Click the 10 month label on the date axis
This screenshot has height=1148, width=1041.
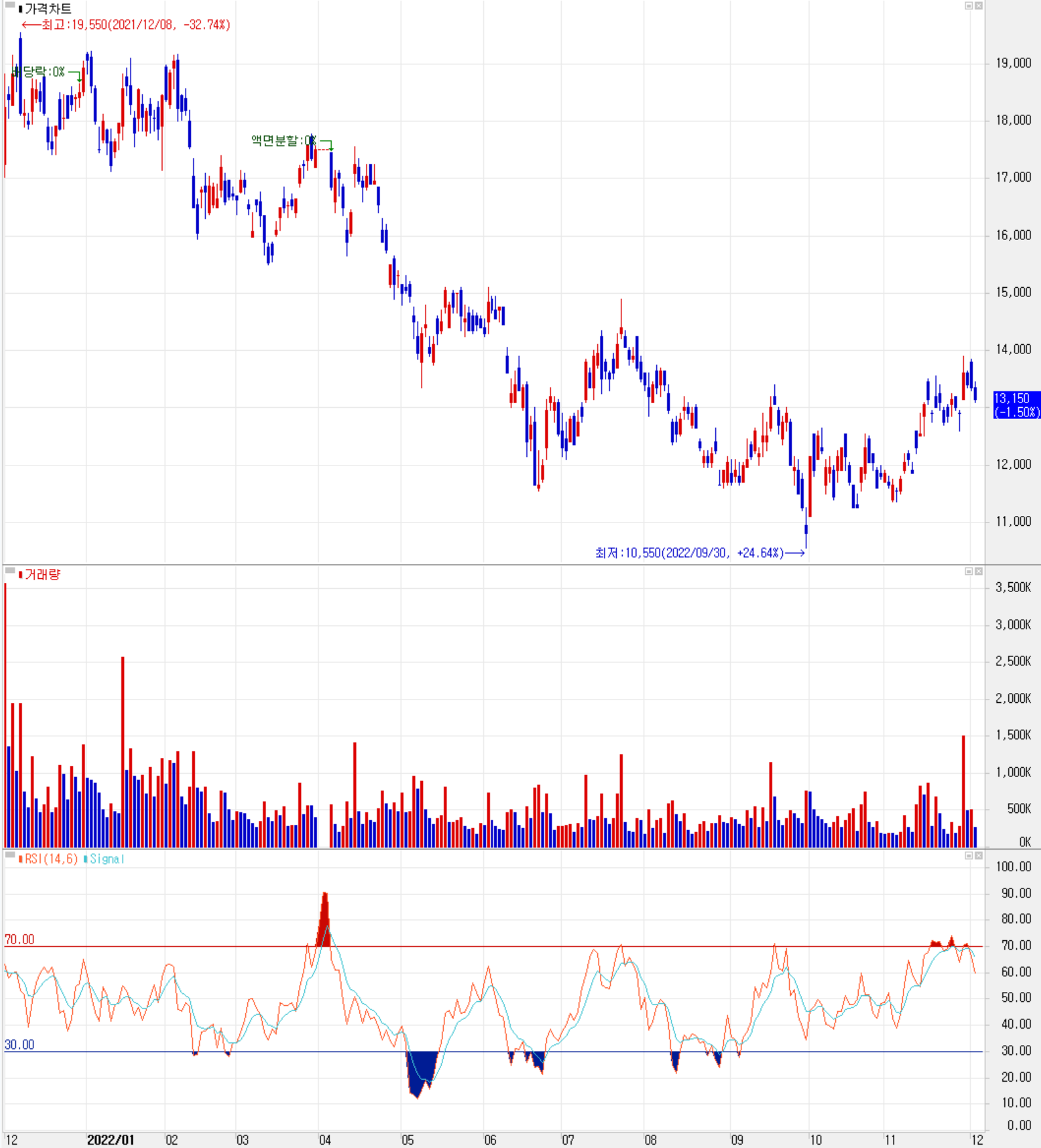click(815, 1140)
